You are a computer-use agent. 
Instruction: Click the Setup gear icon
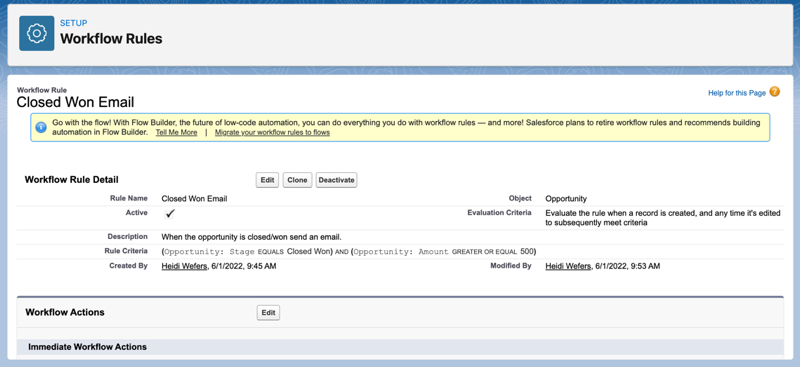tap(37, 33)
